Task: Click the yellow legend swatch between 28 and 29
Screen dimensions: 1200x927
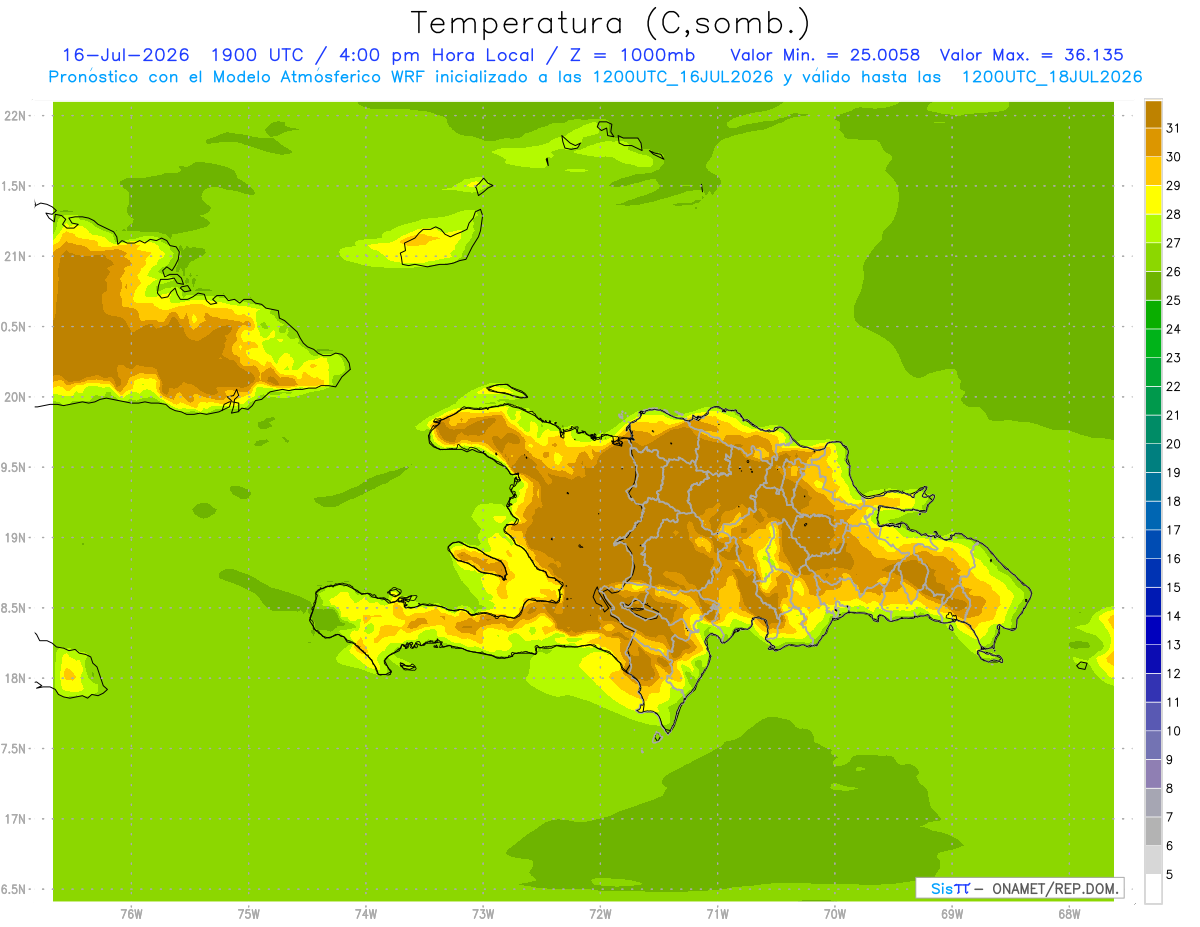Action: point(1153,200)
